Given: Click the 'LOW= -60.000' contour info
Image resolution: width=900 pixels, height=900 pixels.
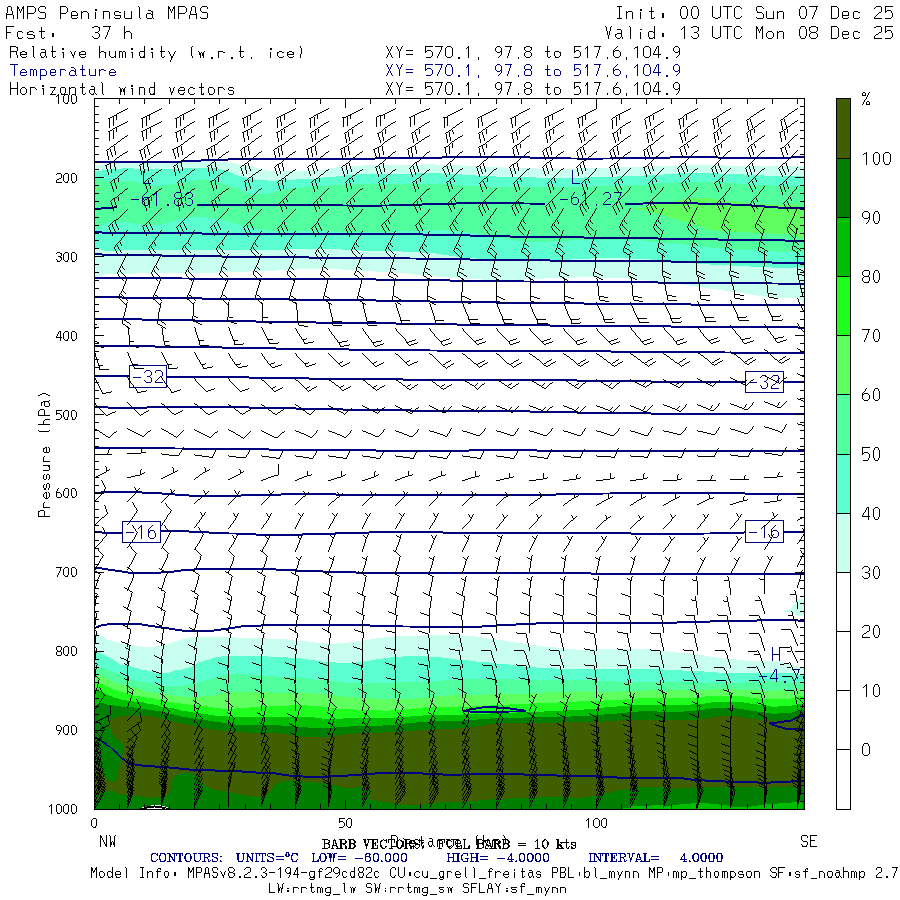Looking at the screenshot, I should coord(359,858).
